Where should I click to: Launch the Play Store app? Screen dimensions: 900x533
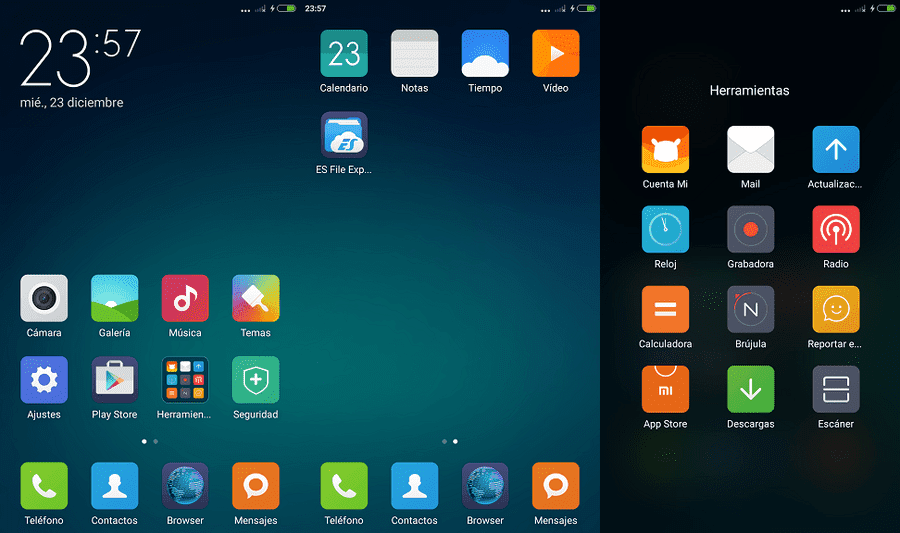114,380
